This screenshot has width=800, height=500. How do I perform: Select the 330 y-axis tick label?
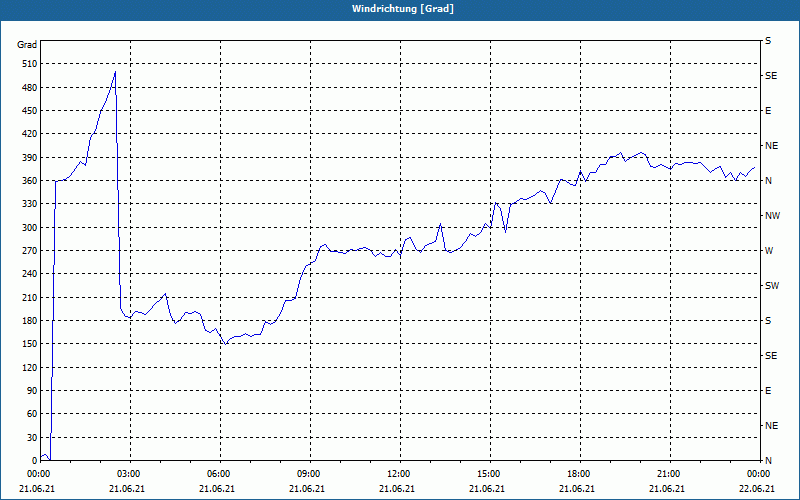tap(30, 204)
